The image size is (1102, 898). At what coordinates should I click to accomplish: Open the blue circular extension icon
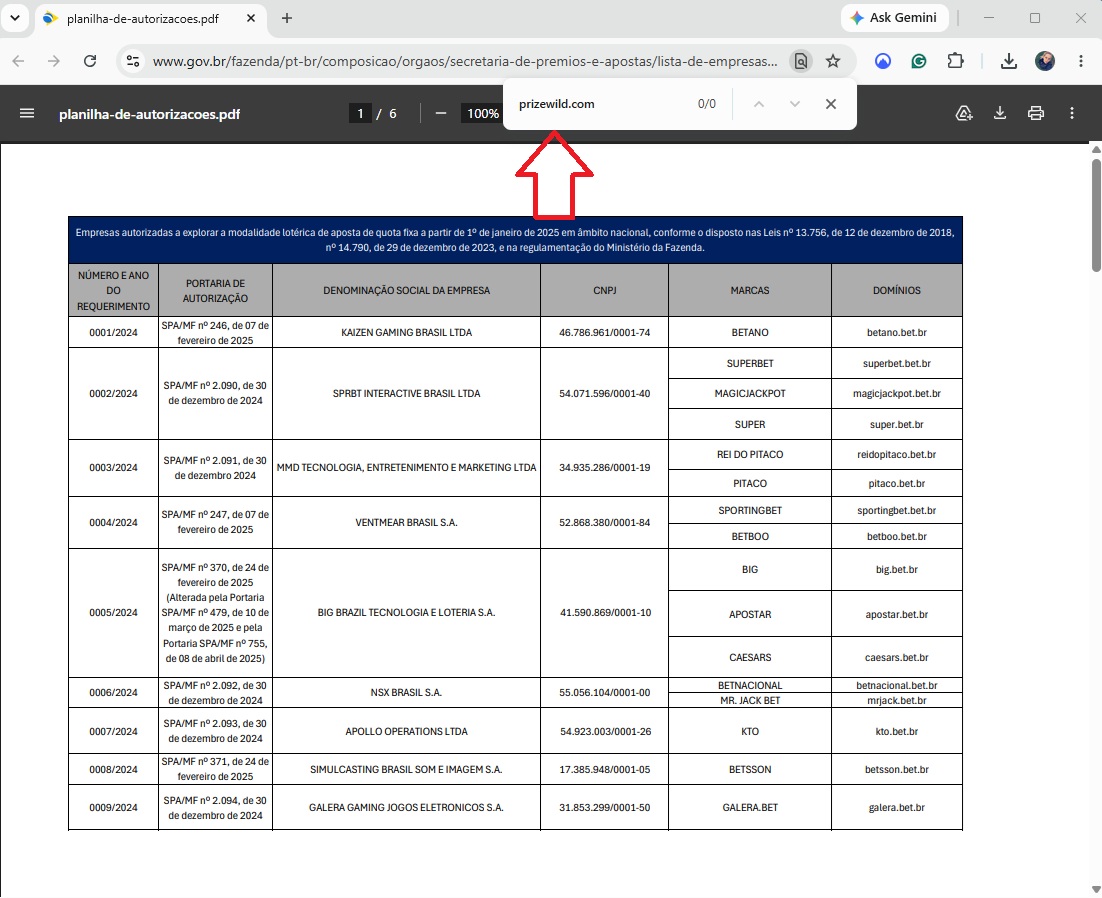pyautogui.click(x=883, y=61)
